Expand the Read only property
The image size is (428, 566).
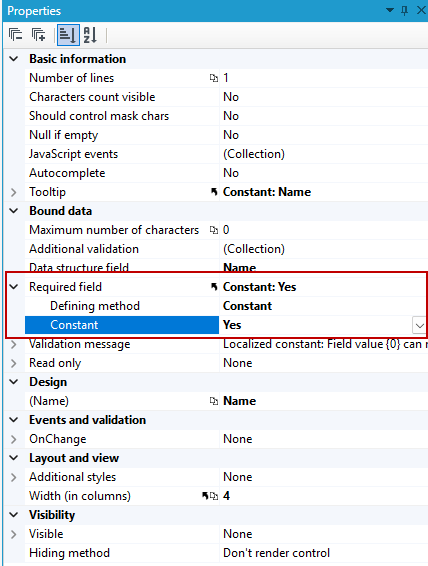13,363
